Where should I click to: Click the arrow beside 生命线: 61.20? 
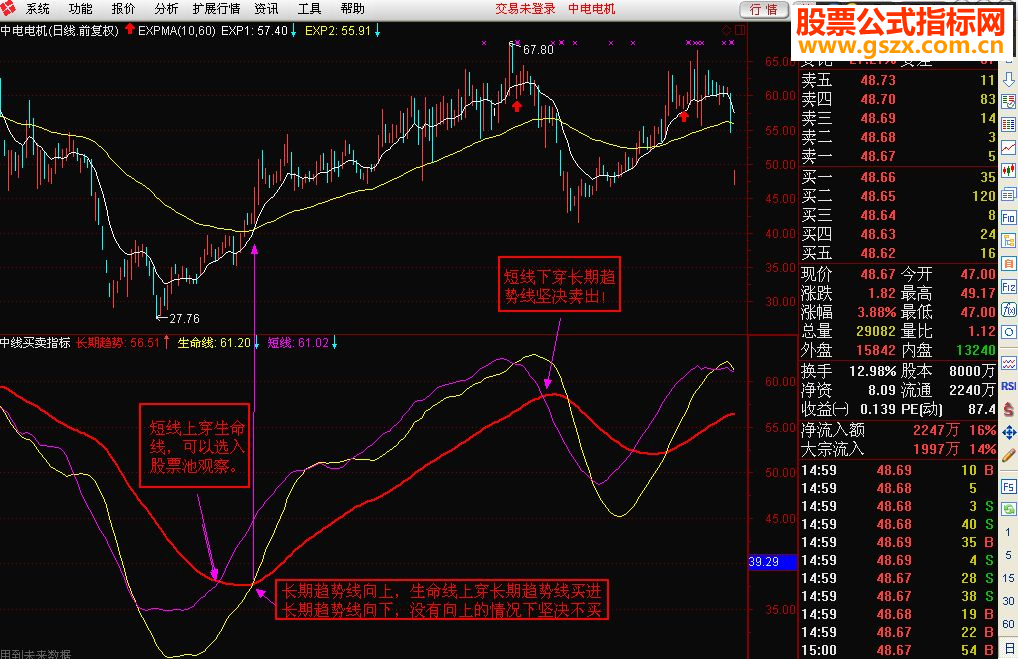pyautogui.click(x=256, y=342)
